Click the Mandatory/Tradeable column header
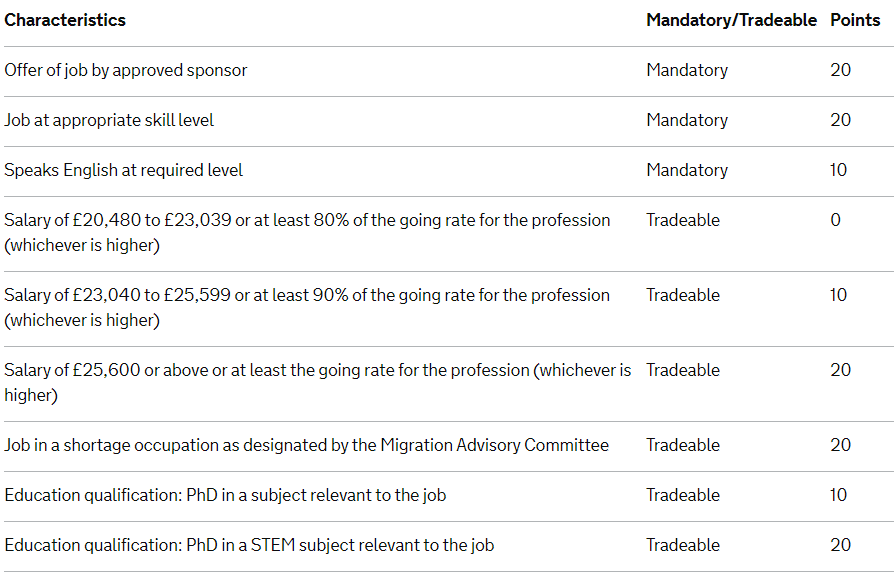The height and width of the screenshot is (585, 894). [x=732, y=21]
